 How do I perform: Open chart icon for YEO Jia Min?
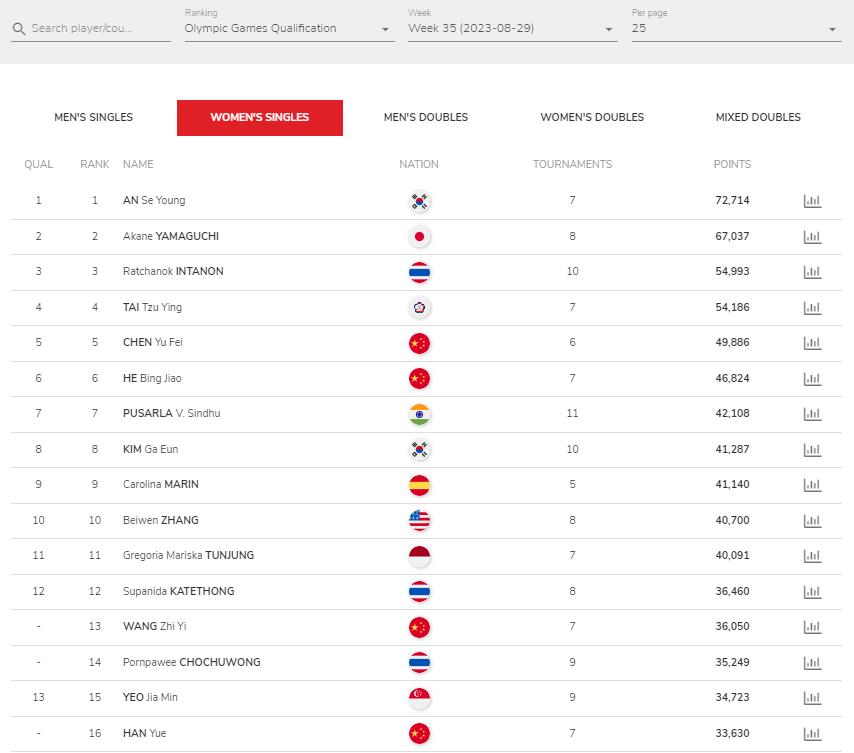pos(812,697)
